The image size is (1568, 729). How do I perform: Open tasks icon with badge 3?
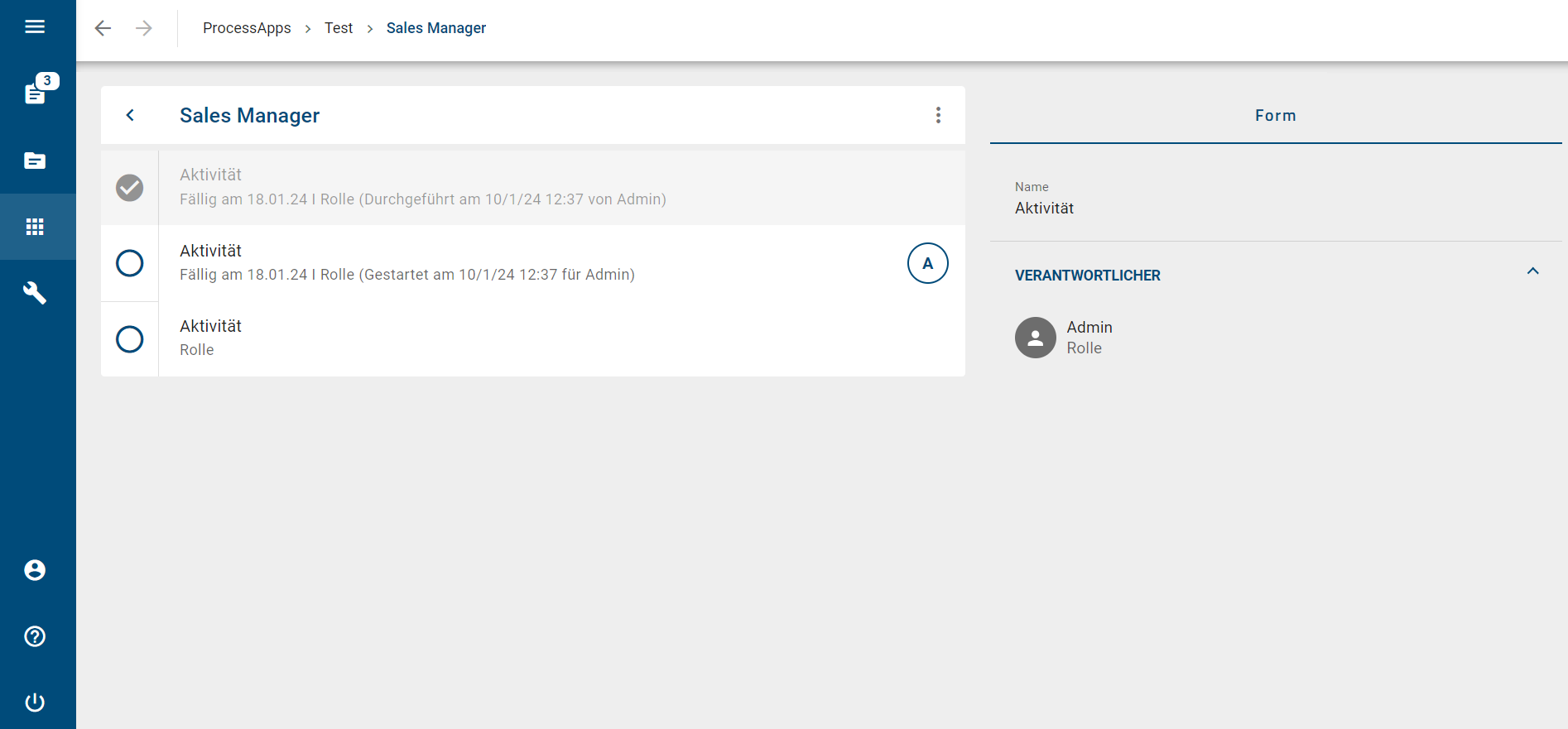pyautogui.click(x=36, y=92)
